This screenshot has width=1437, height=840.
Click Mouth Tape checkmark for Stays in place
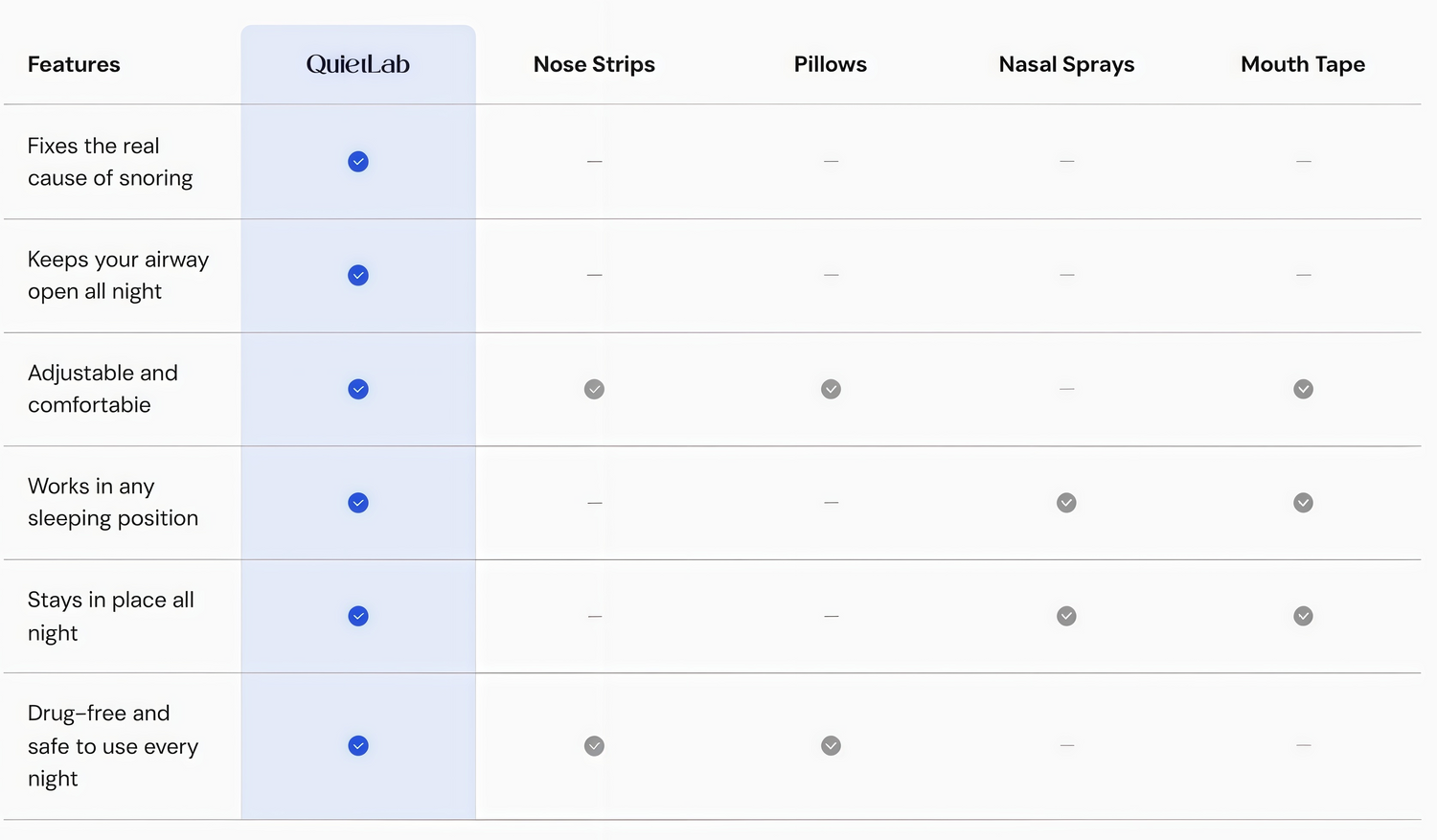pyautogui.click(x=1303, y=616)
